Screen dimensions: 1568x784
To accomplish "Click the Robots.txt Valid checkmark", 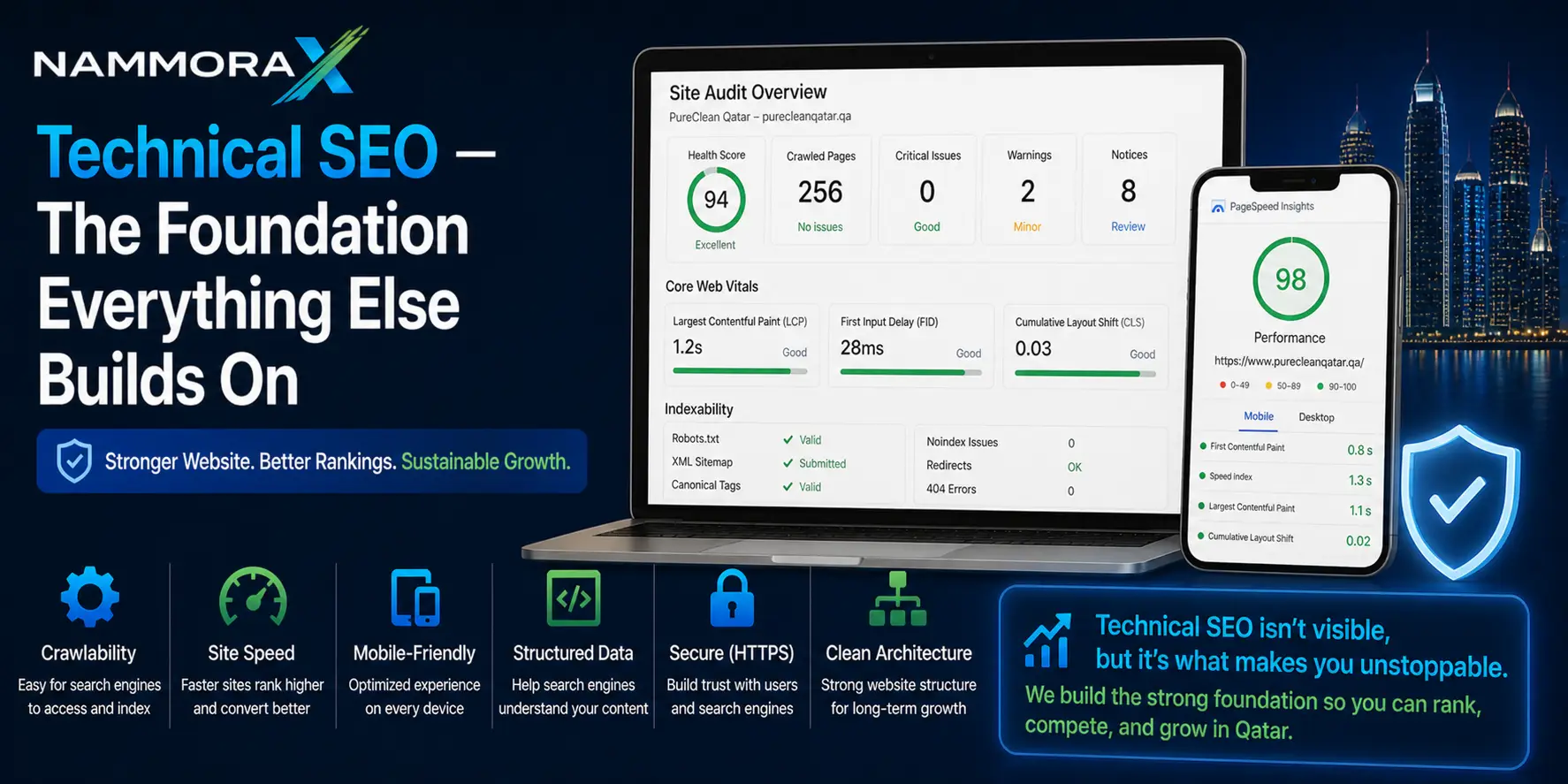I will click(x=788, y=439).
